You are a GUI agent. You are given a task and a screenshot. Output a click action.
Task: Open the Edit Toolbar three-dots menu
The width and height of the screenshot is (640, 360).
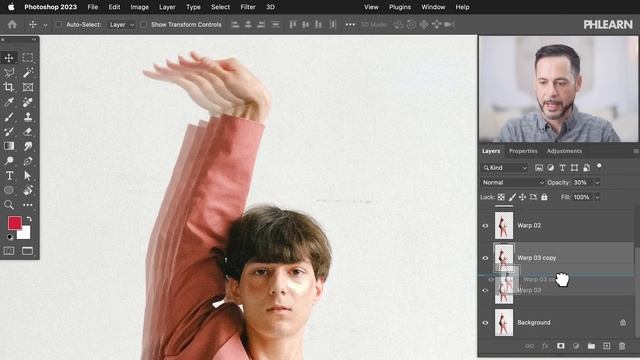point(28,205)
